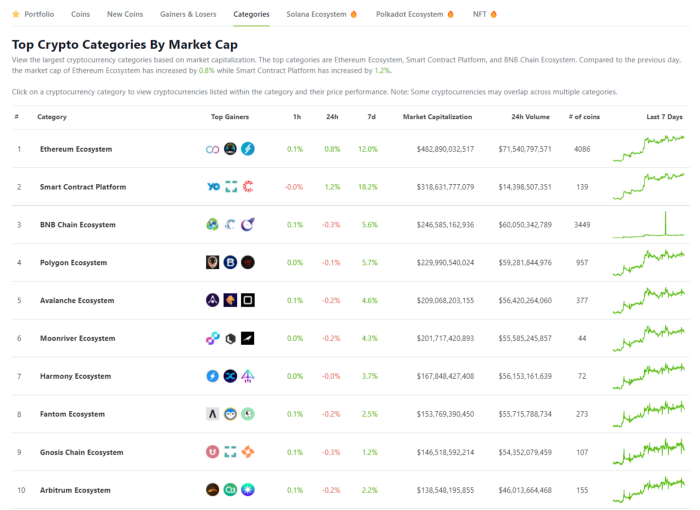This screenshot has width=700, height=510.
Task: Open the Moonriver Ecosystem category
Action: coord(78,339)
